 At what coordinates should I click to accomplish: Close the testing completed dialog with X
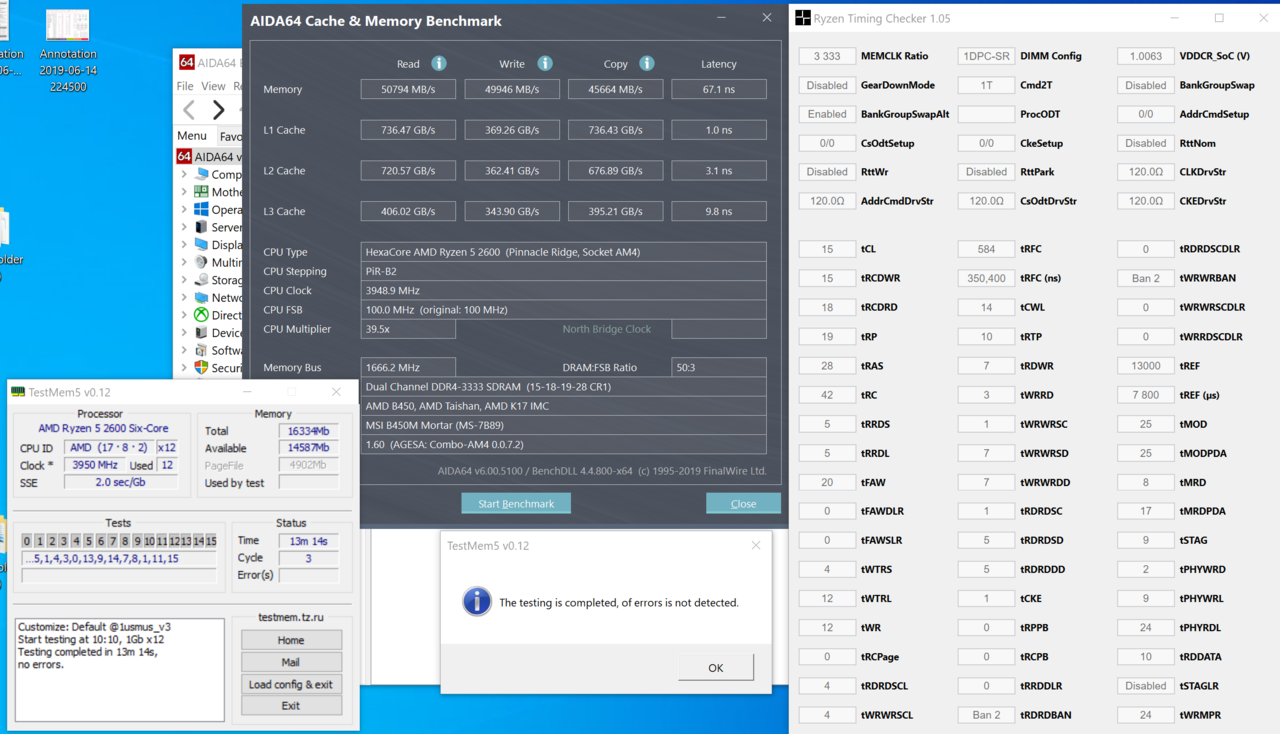click(756, 545)
